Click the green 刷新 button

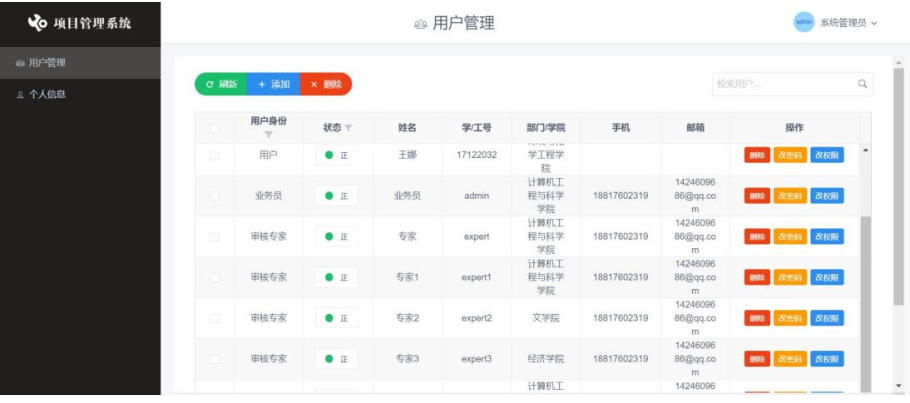pyautogui.click(x=221, y=84)
